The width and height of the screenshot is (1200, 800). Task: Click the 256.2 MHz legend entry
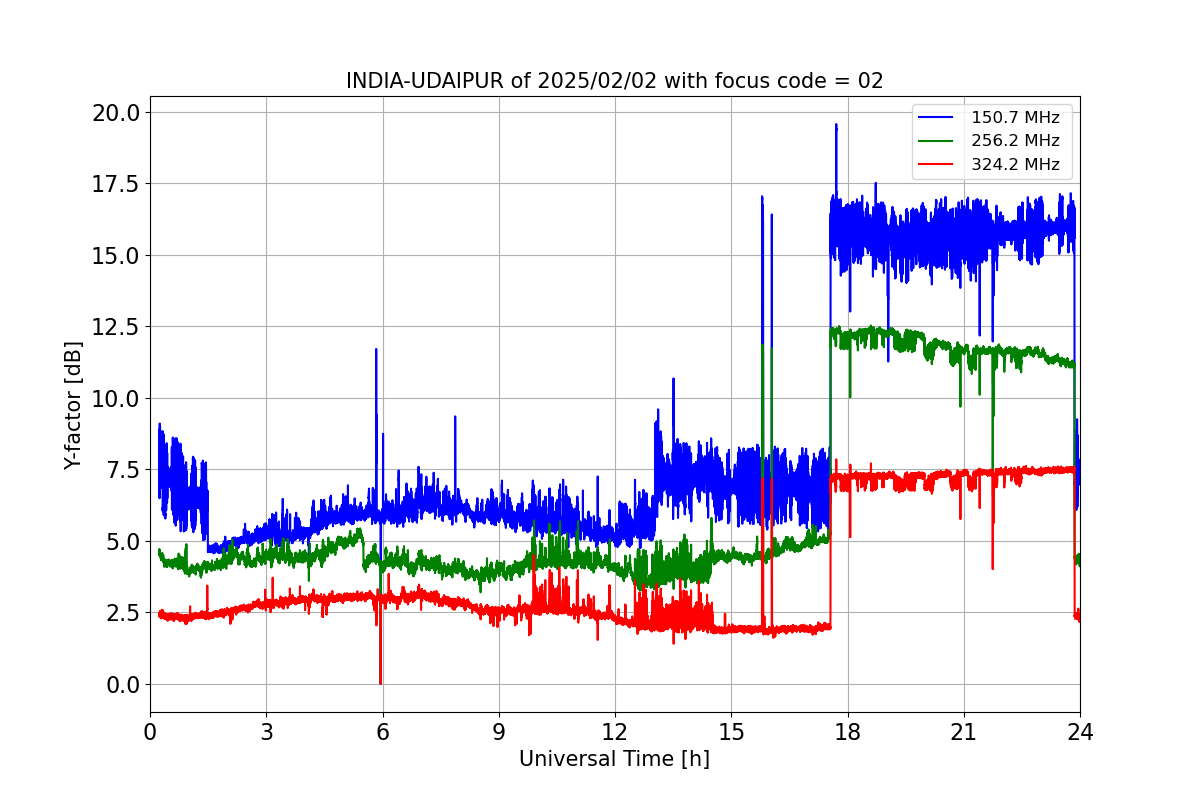click(1015, 141)
